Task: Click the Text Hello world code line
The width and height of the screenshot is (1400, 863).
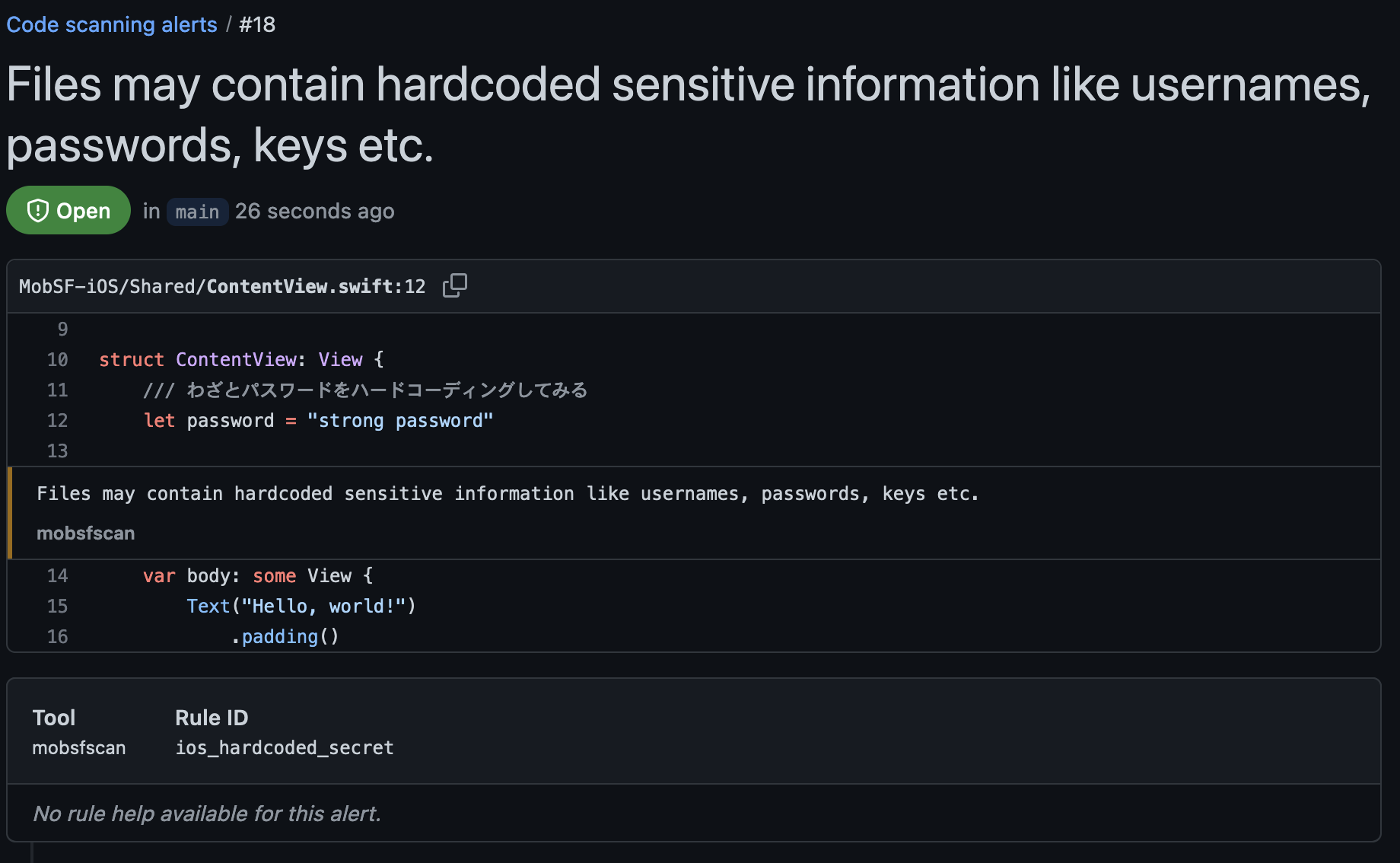Action: 301,606
